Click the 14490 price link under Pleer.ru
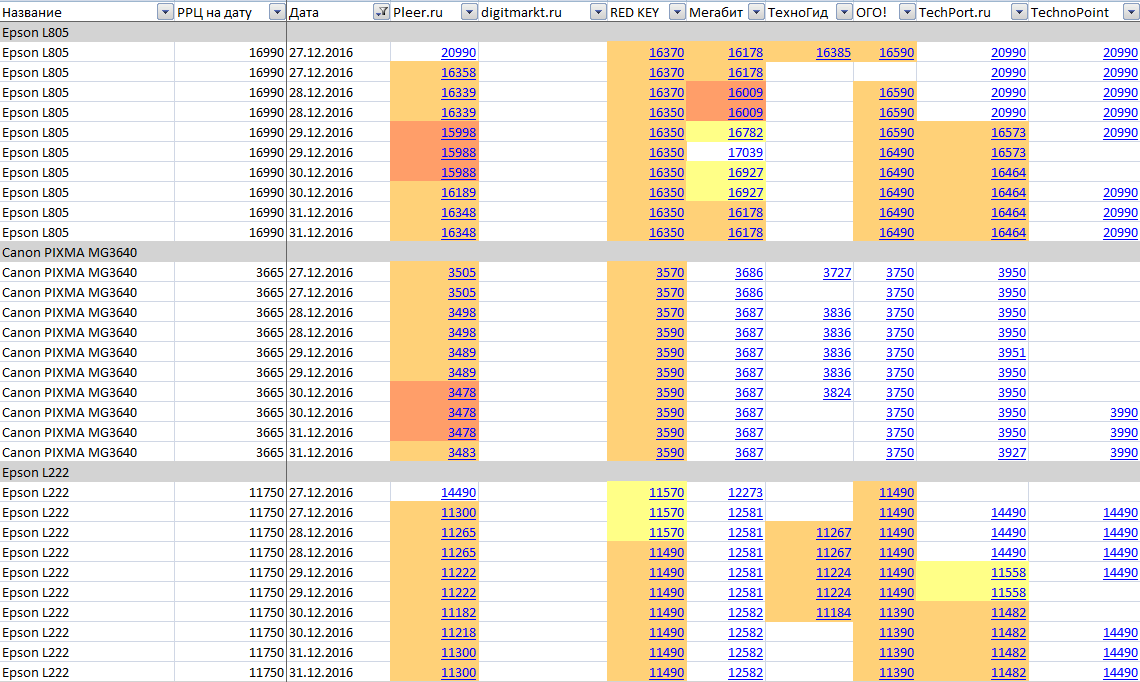This screenshot has height=682, width=1140. click(458, 492)
